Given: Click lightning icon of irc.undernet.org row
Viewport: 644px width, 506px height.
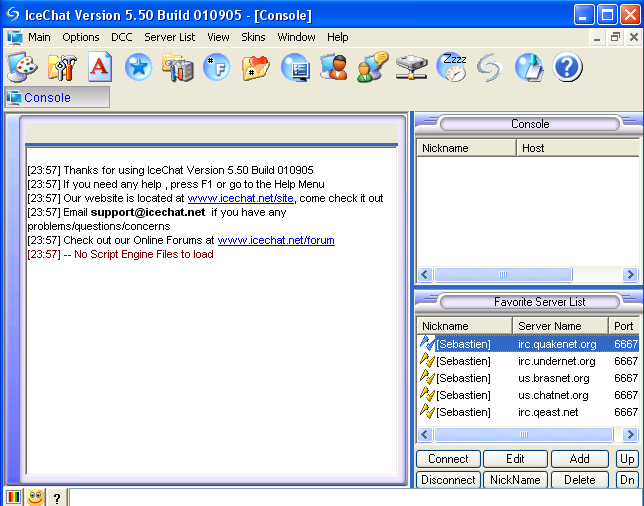Looking at the screenshot, I should click(x=427, y=360).
